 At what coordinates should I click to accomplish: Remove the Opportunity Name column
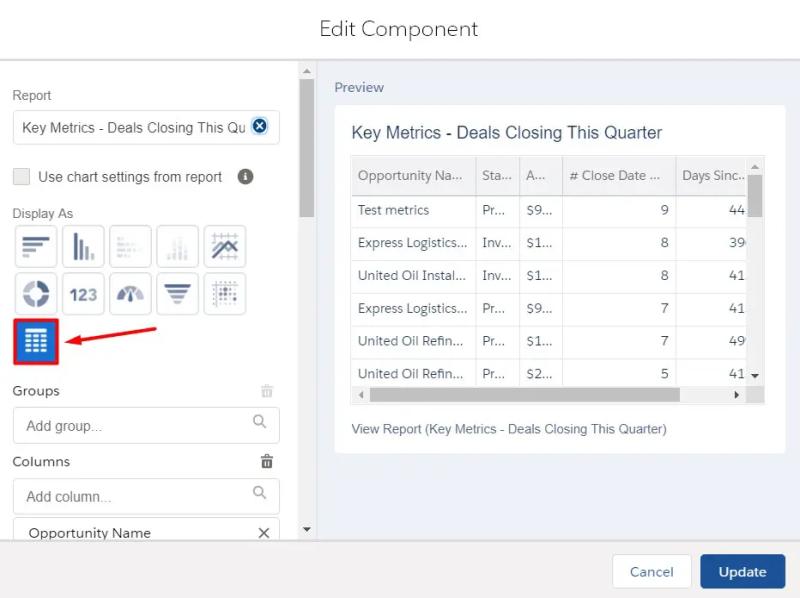click(264, 533)
